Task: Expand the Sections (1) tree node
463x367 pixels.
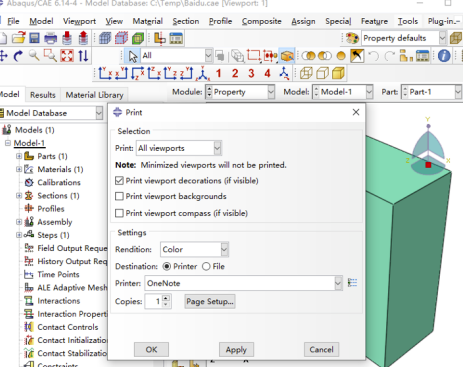Action: 19,196
